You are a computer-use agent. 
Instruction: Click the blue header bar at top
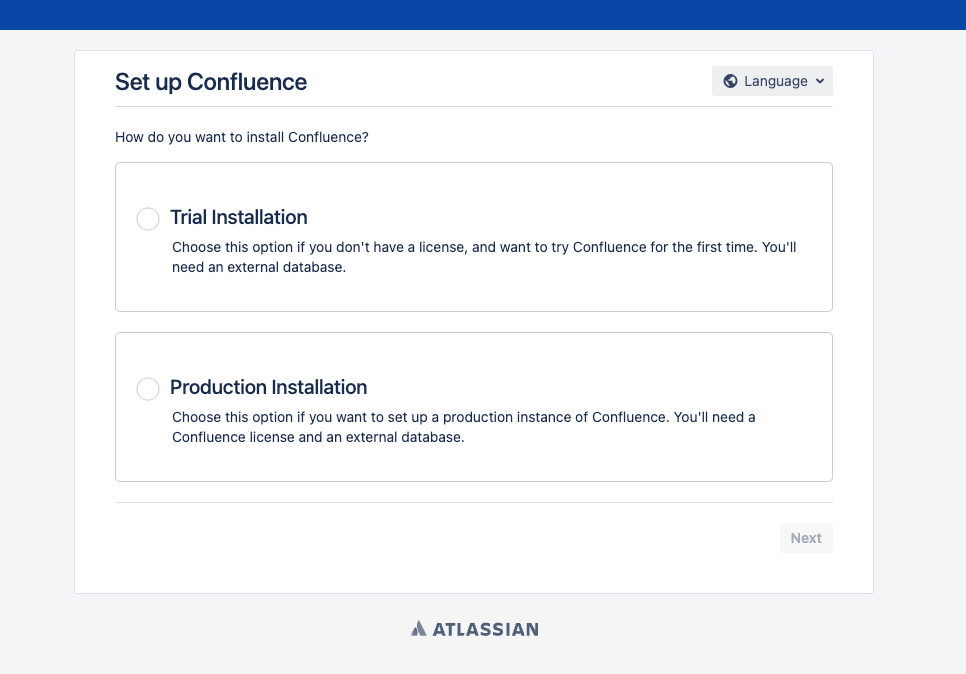pos(483,15)
